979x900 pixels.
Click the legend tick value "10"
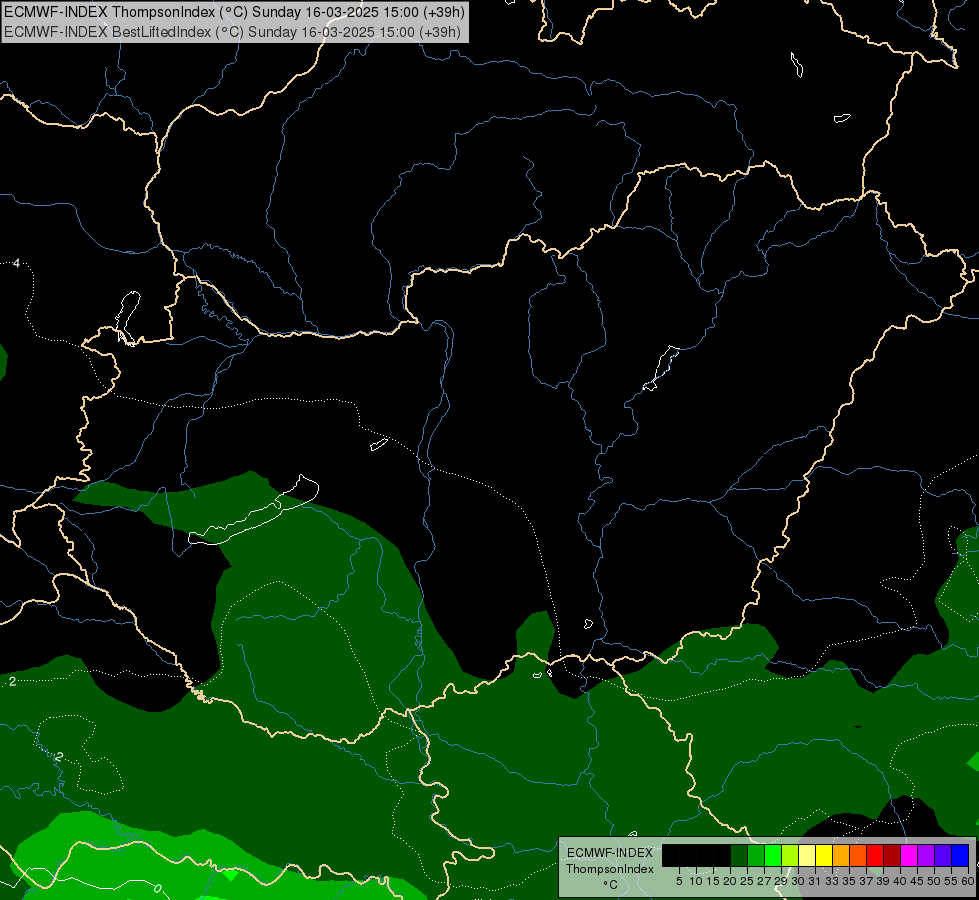[x=696, y=881]
